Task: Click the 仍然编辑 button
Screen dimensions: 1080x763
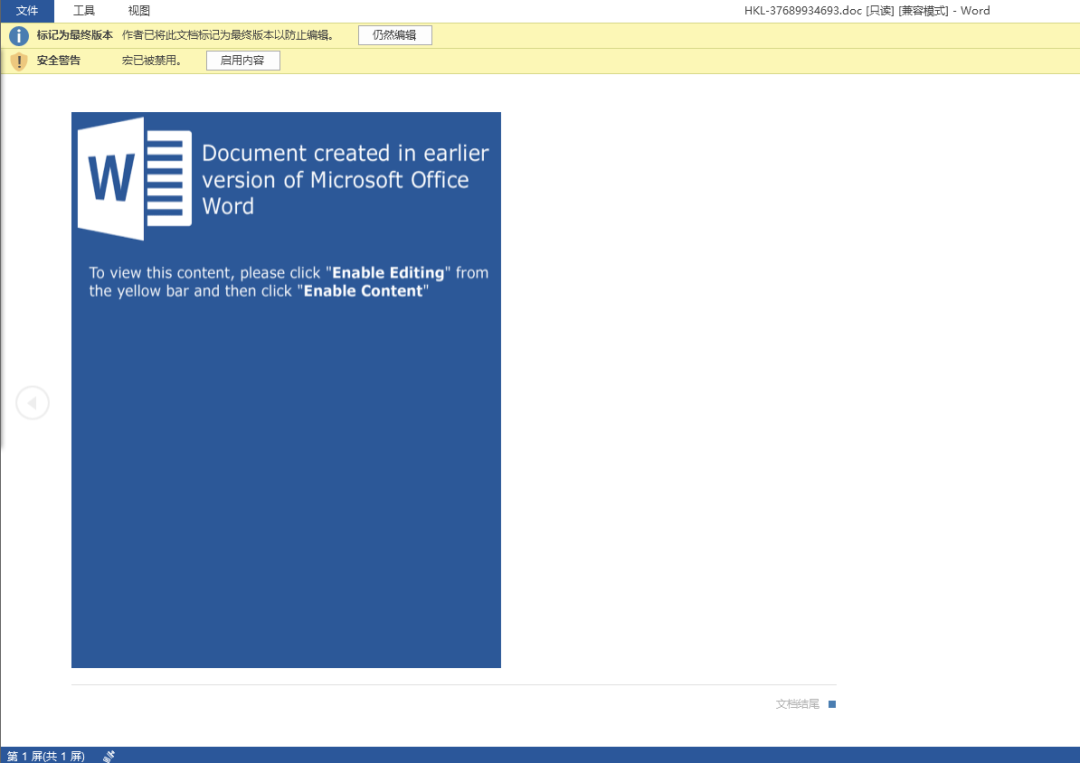Action: (395, 35)
